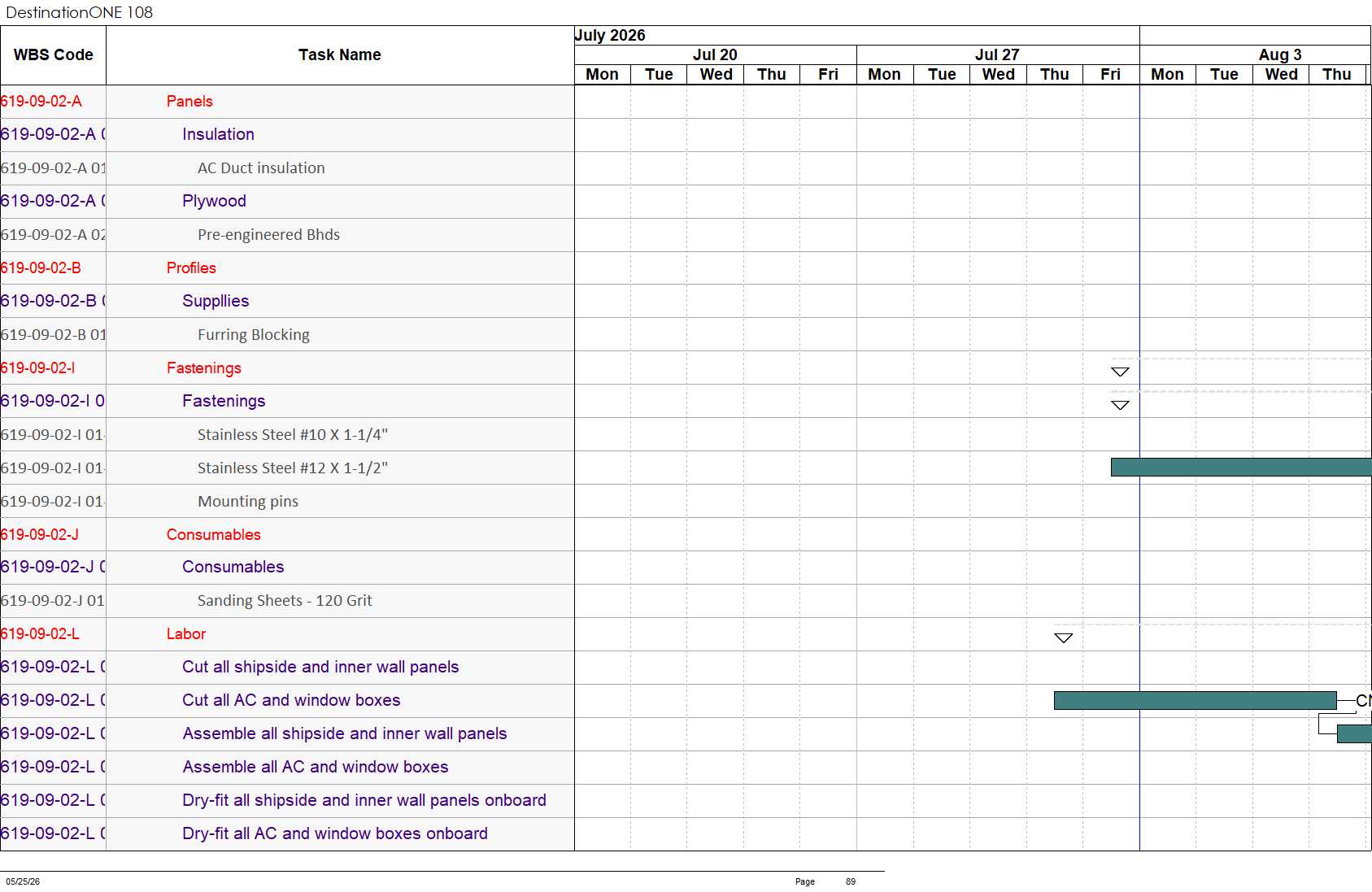Screen dimensions: 1372x892
Task: Collapse the Insulation subtask group
Action: (218, 134)
